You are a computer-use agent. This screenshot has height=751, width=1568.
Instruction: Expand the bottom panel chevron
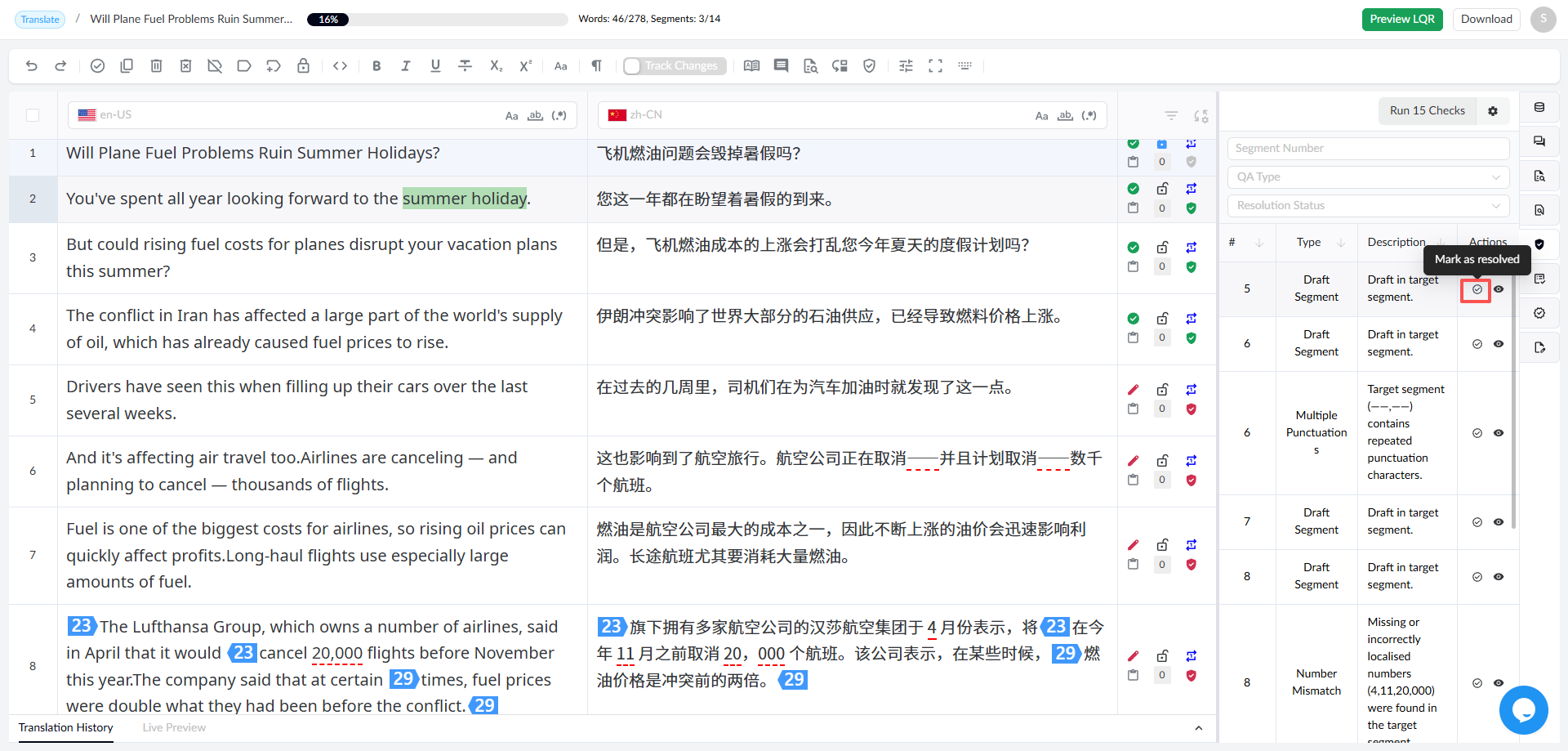1198,728
